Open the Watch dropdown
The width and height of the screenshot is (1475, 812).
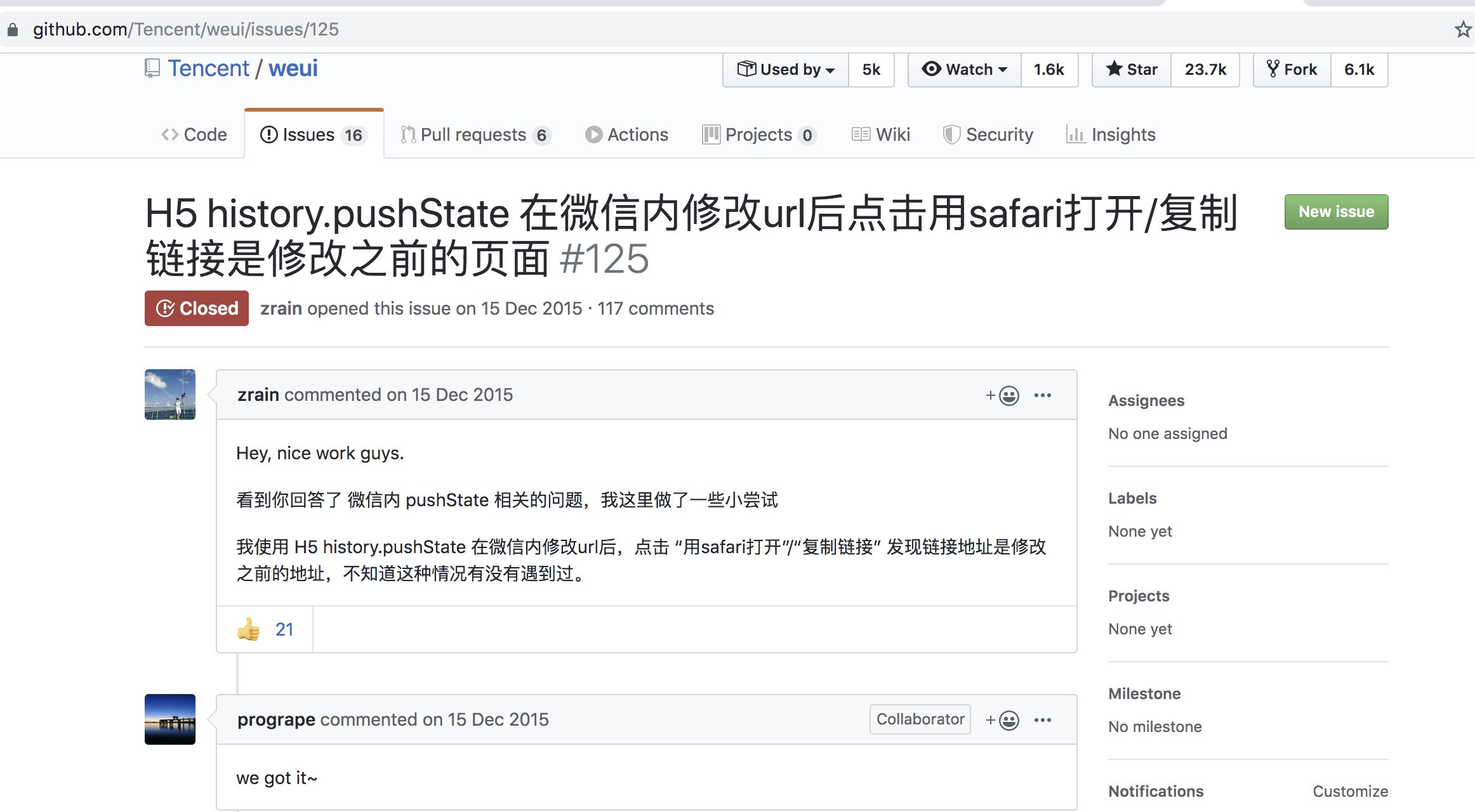pyautogui.click(x=965, y=69)
